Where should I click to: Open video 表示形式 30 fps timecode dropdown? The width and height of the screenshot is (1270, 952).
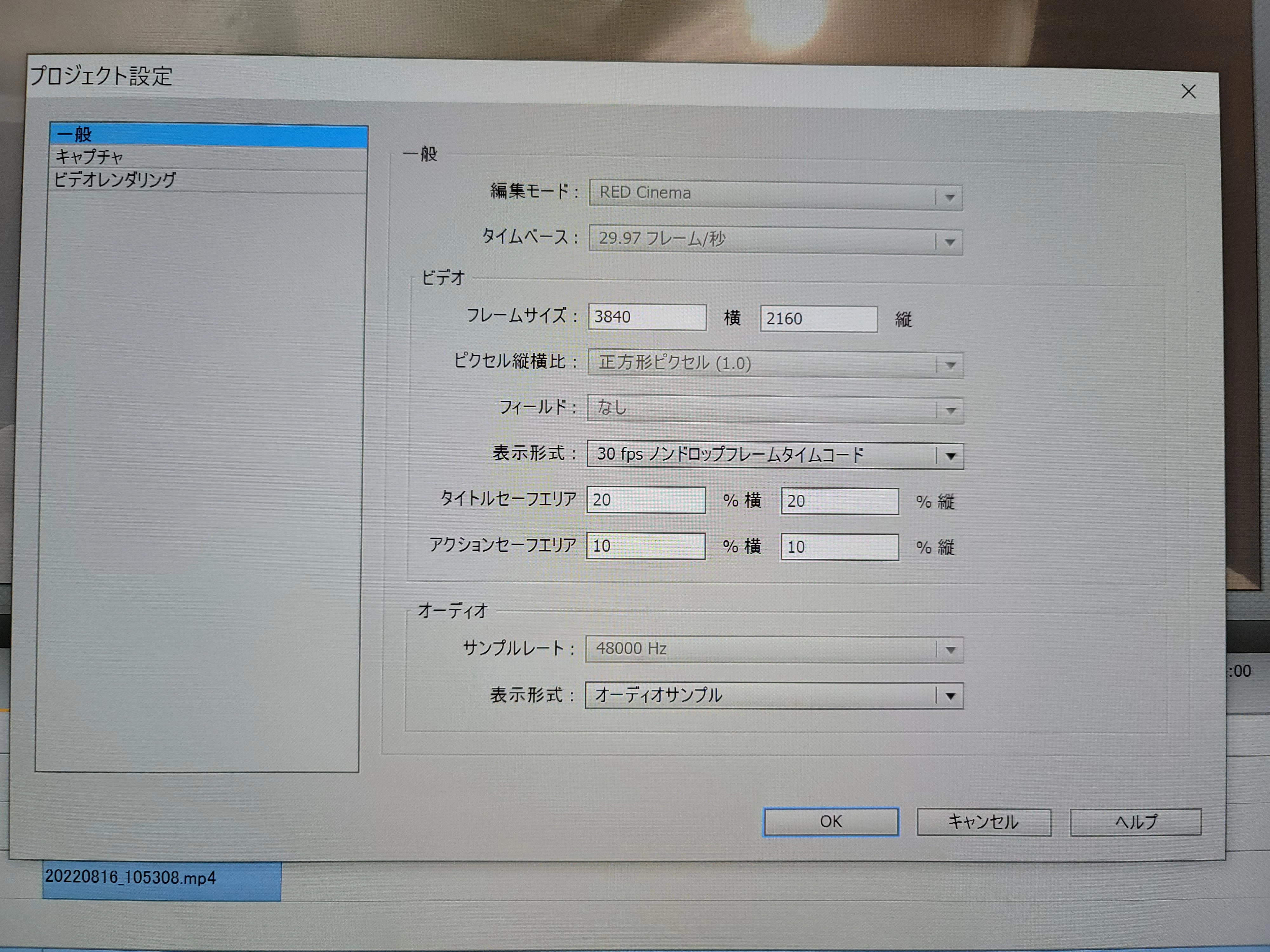(x=950, y=456)
